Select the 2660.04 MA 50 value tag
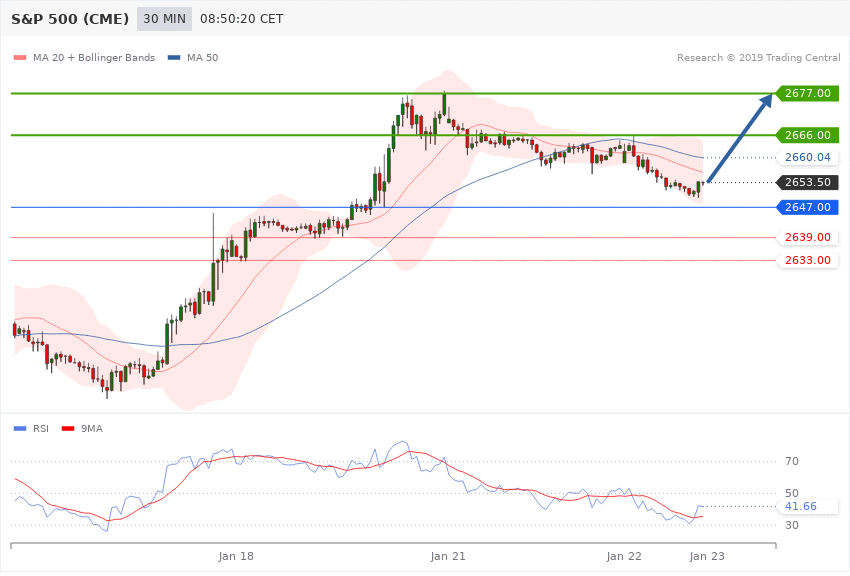Screen dimensions: 850x576 (x=808, y=157)
